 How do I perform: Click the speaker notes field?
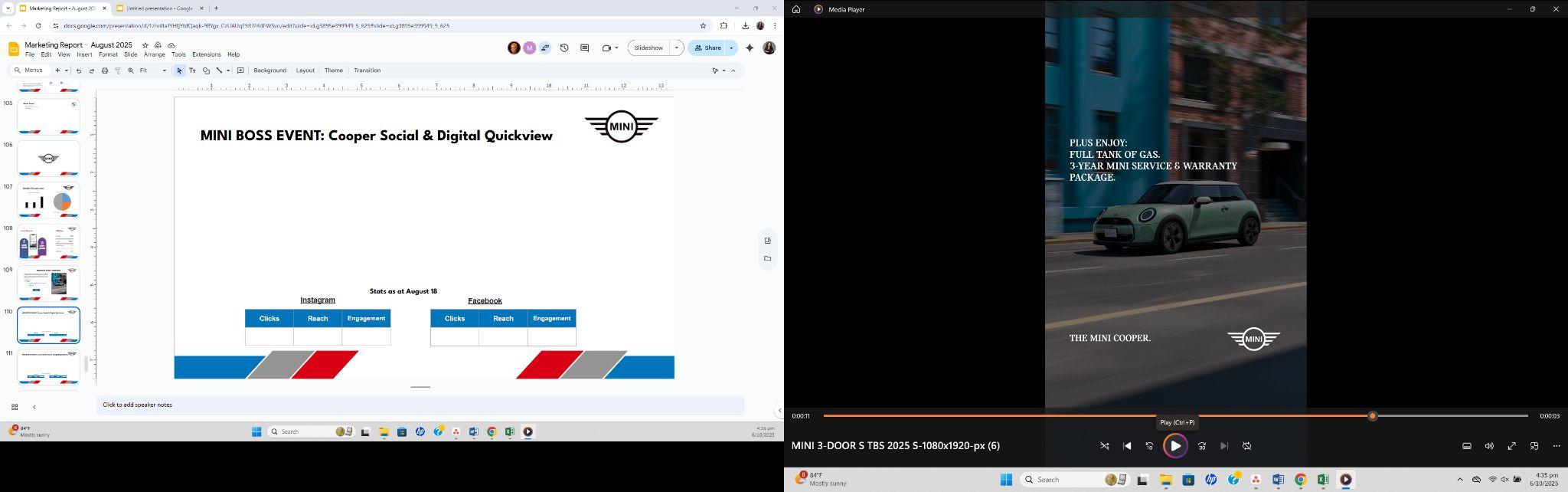point(420,405)
